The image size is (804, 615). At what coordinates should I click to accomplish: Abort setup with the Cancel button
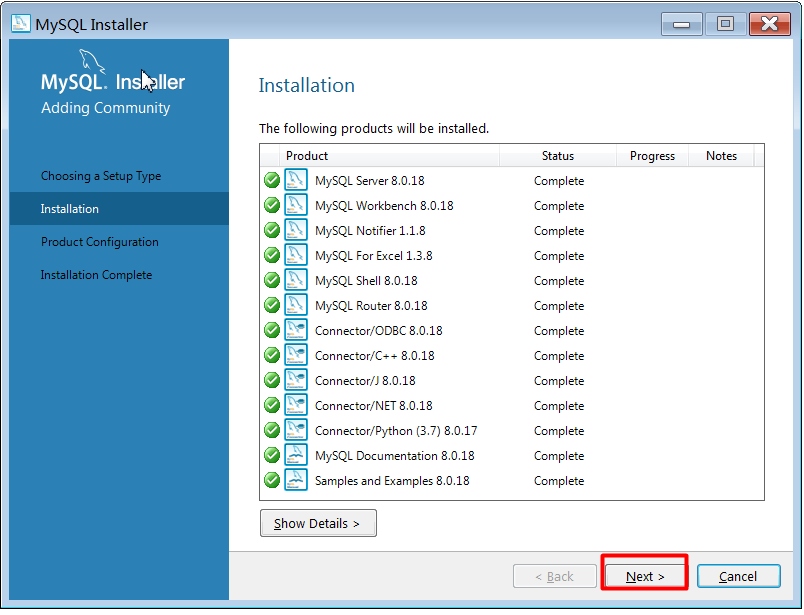point(738,577)
